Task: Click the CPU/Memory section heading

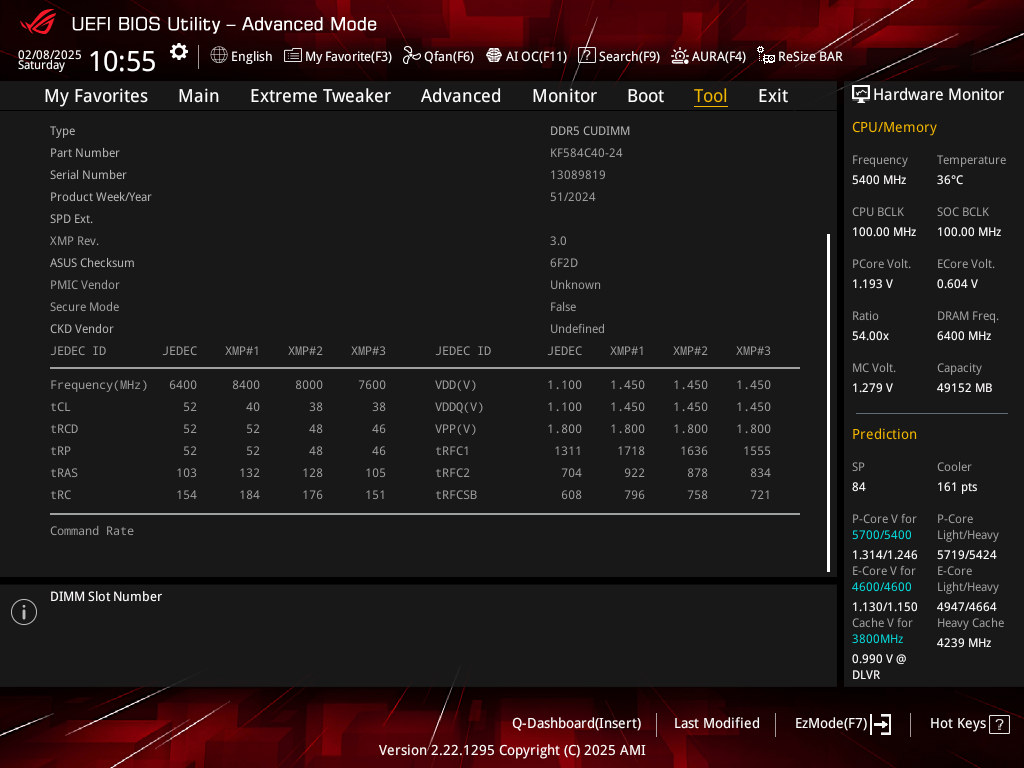Action: pos(894,127)
